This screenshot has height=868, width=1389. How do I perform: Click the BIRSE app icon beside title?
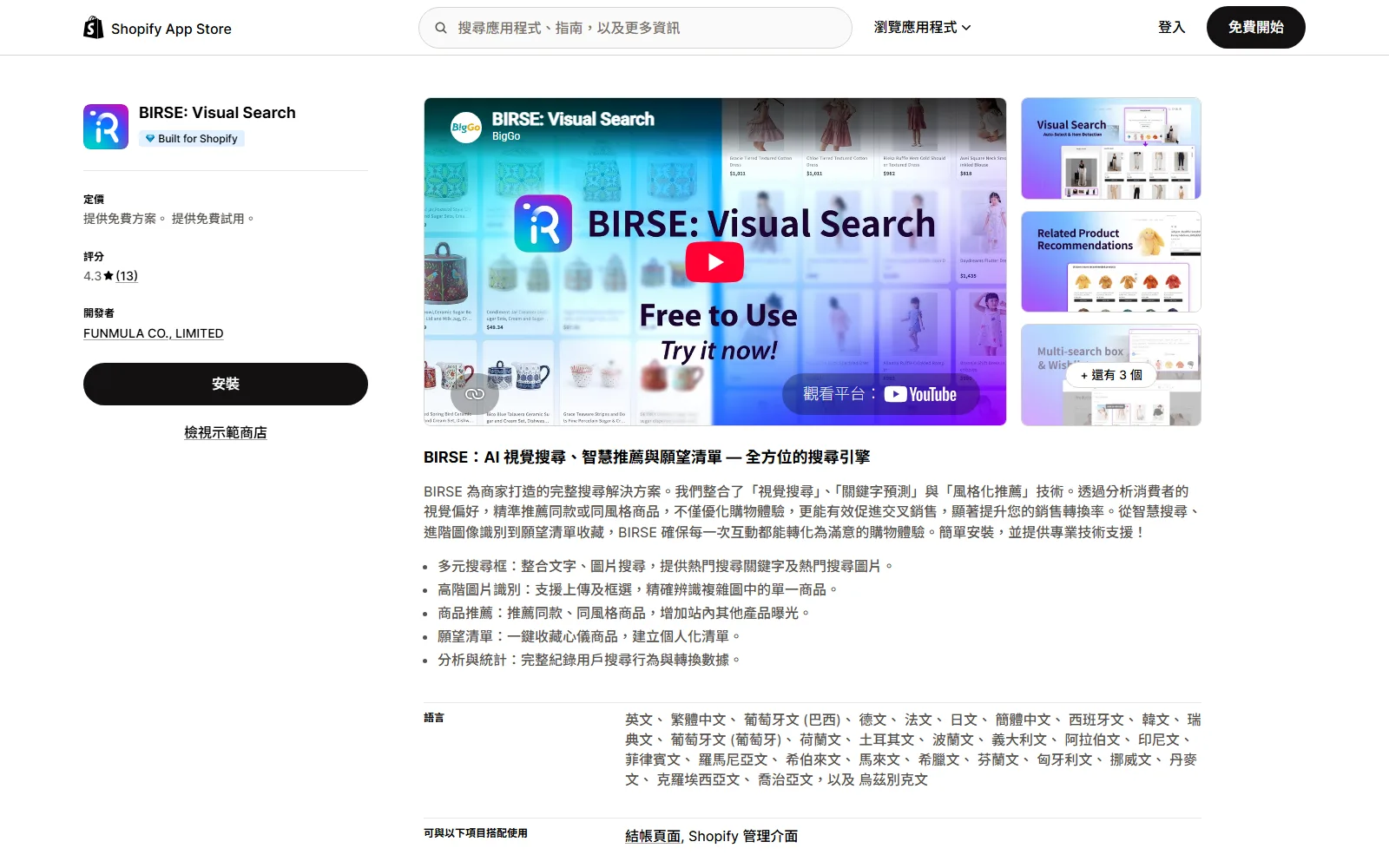tap(106, 127)
